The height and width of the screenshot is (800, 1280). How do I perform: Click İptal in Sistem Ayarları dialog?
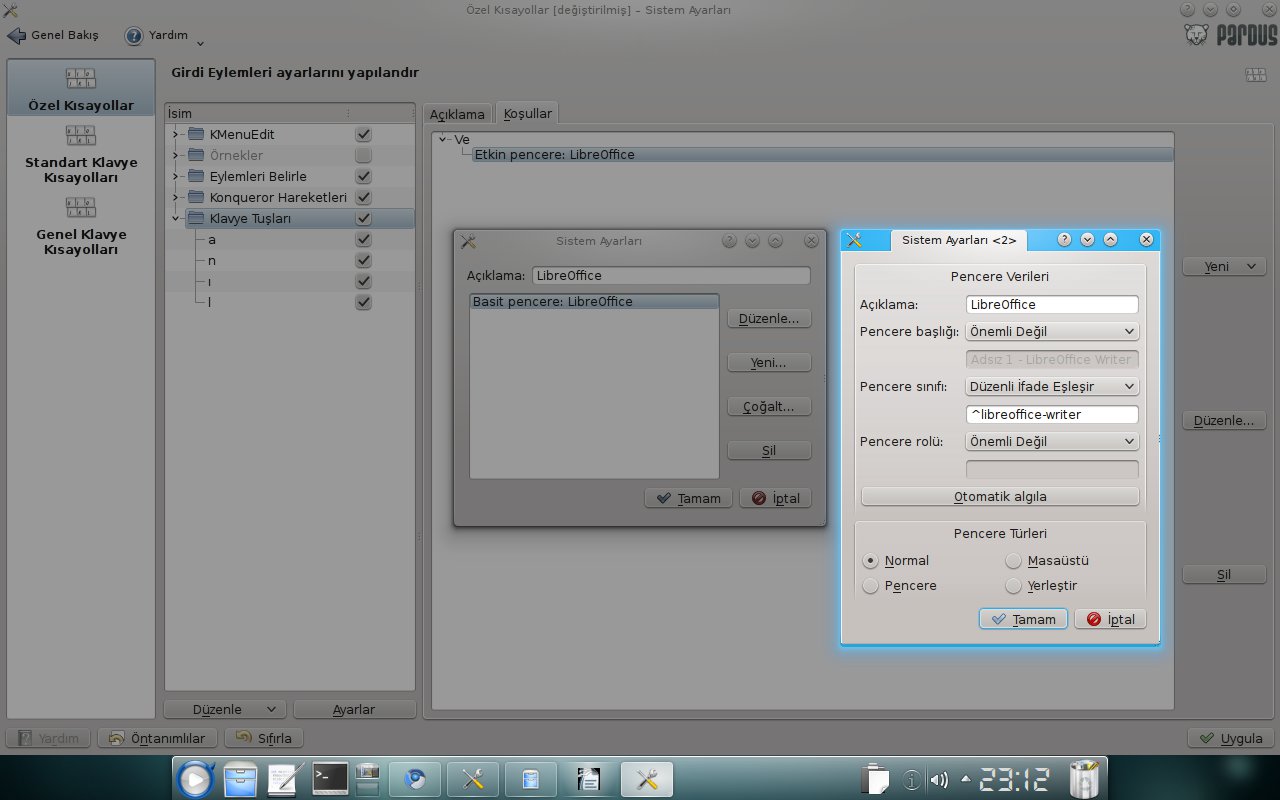775,498
